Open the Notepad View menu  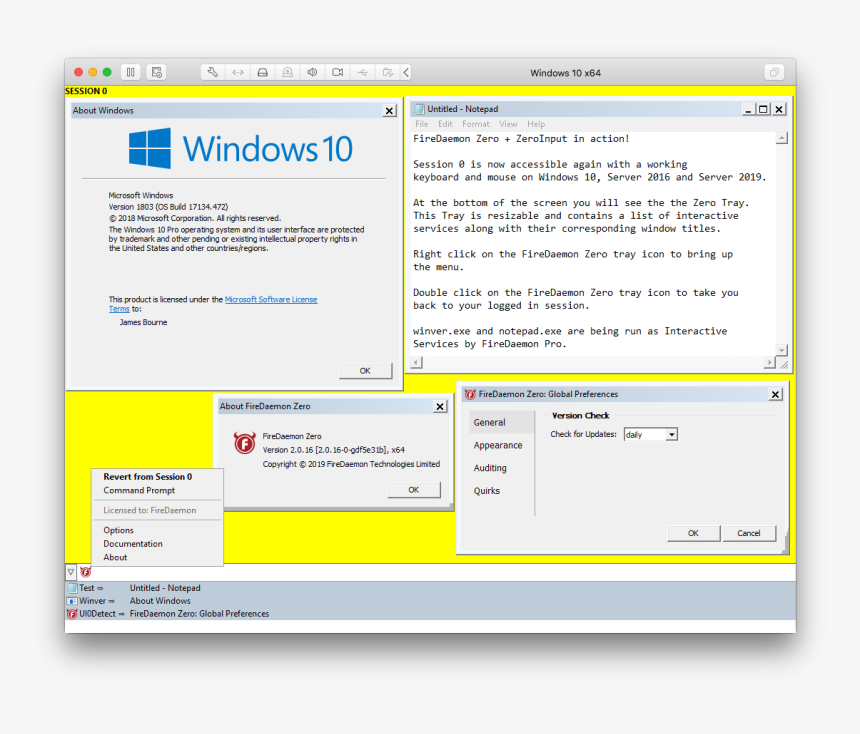(x=508, y=124)
